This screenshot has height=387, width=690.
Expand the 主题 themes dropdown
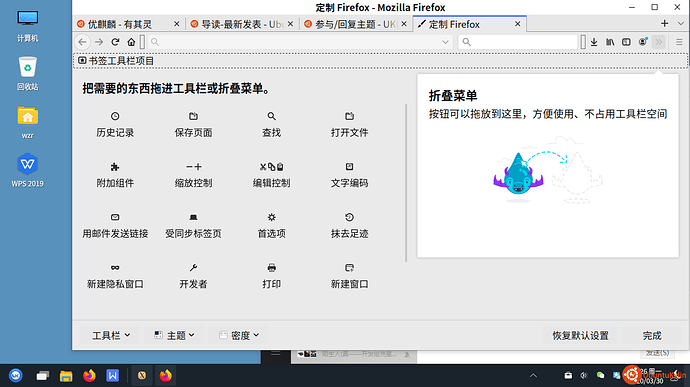click(x=174, y=335)
